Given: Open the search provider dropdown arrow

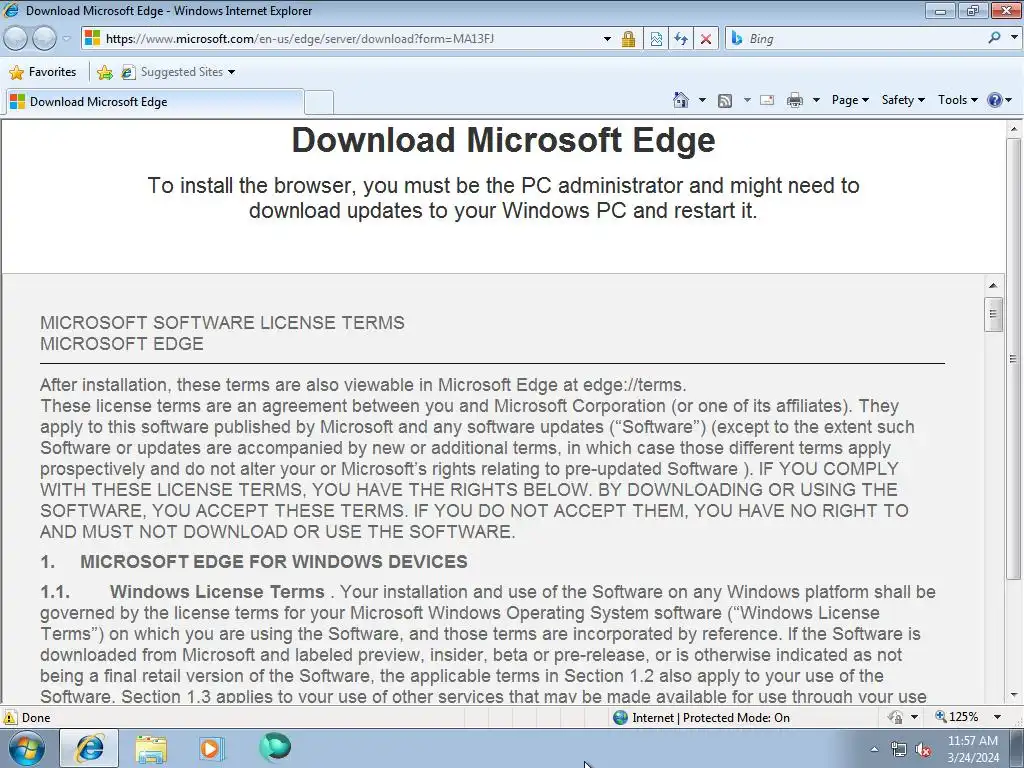Looking at the screenshot, I should [1014, 38].
